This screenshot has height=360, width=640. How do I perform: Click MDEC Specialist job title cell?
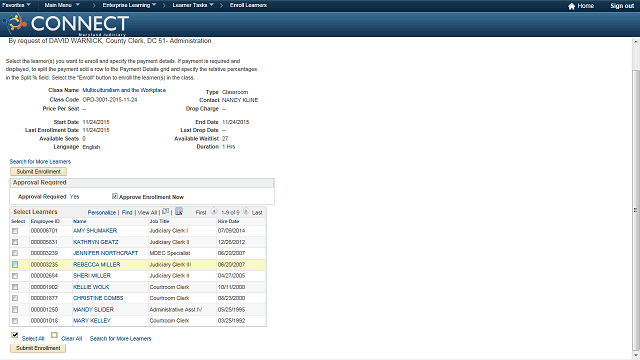tap(169, 253)
